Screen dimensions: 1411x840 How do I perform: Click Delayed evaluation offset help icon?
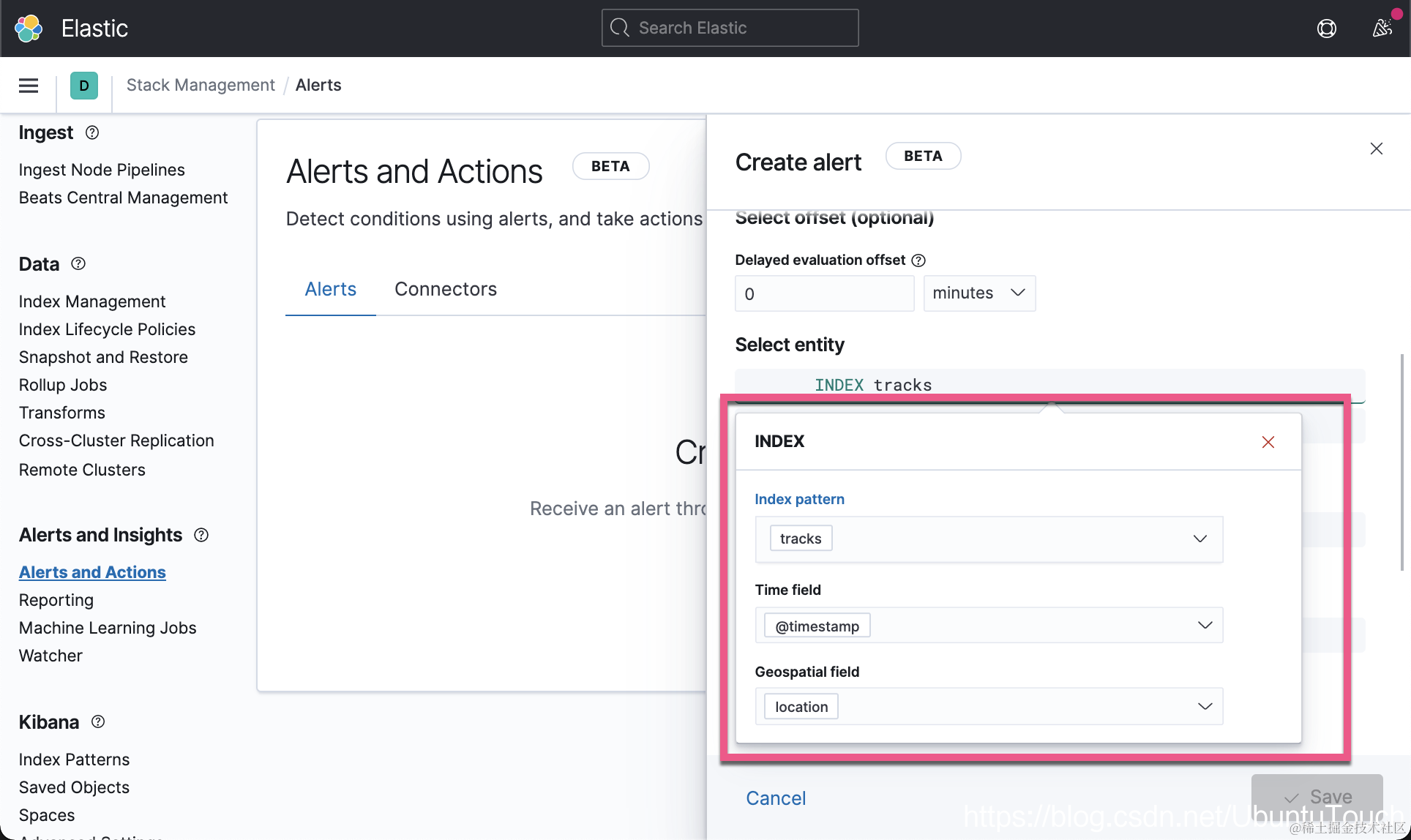click(918, 260)
